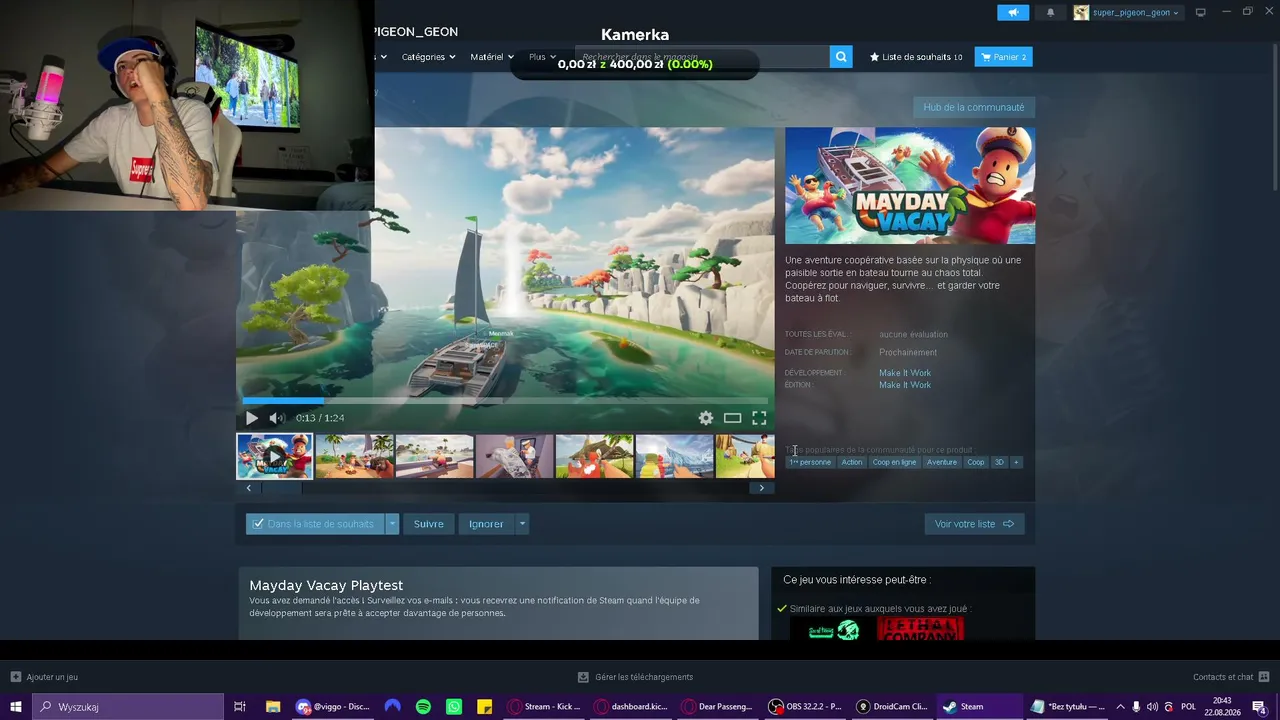Open Spotify from the taskbar
The height and width of the screenshot is (720, 1280).
click(x=423, y=707)
